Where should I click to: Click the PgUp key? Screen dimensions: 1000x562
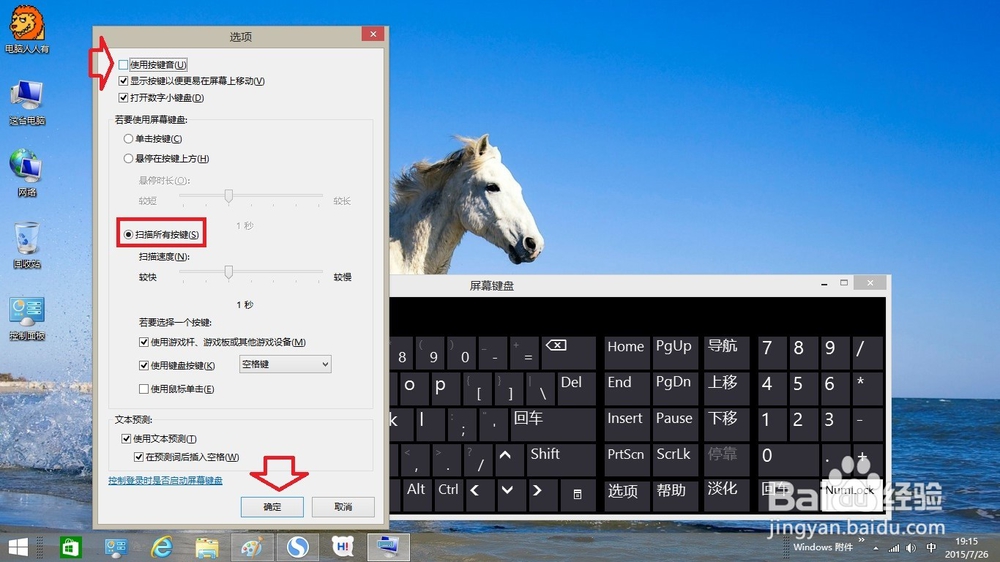coord(675,353)
